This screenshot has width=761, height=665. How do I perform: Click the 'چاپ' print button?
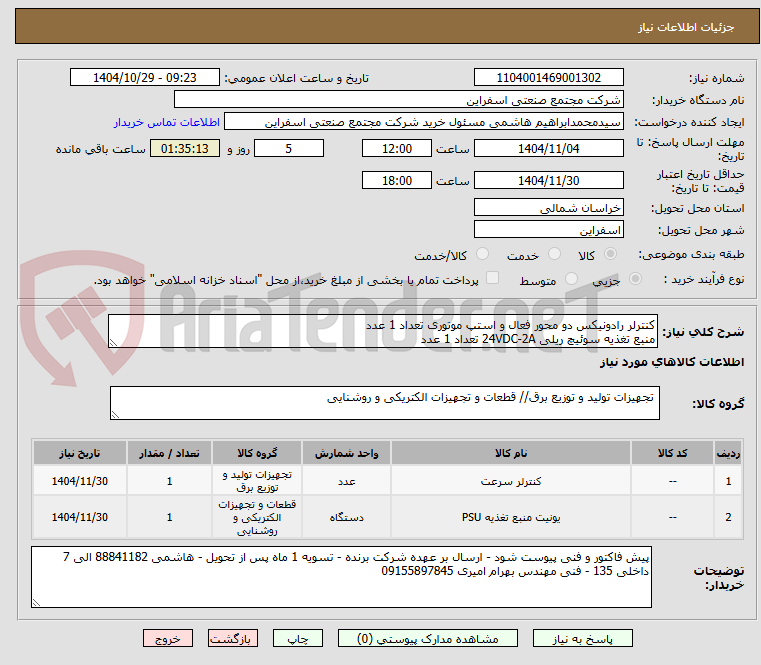pyautogui.click(x=298, y=638)
